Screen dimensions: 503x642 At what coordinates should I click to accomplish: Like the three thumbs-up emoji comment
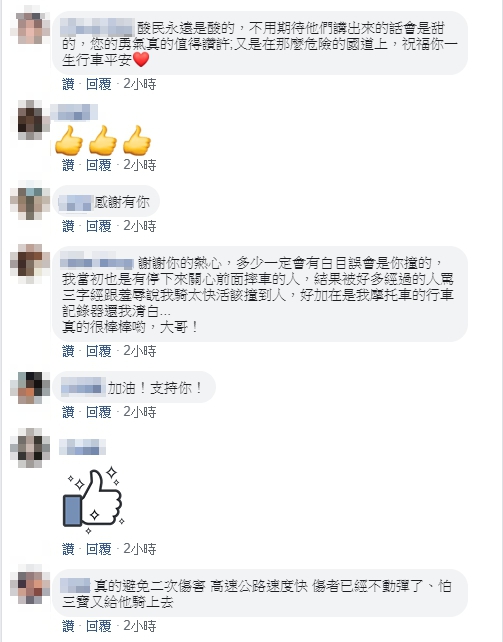tap(68, 165)
